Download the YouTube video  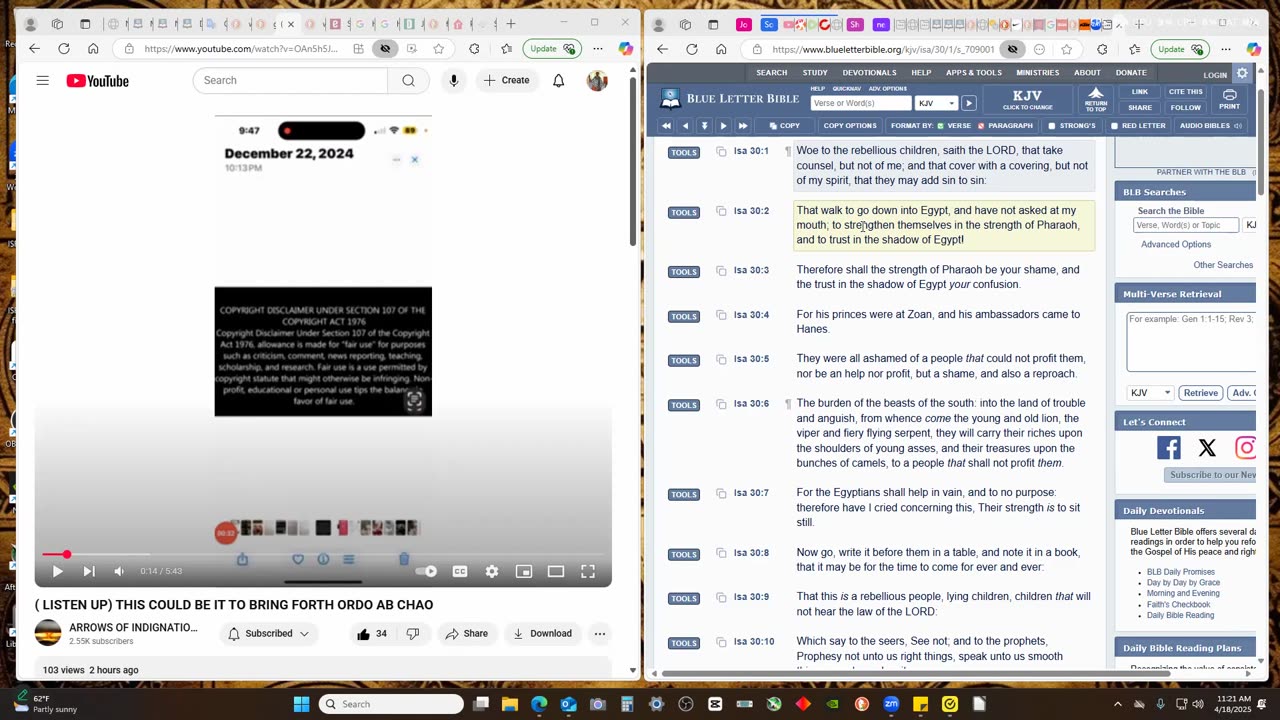tap(542, 633)
